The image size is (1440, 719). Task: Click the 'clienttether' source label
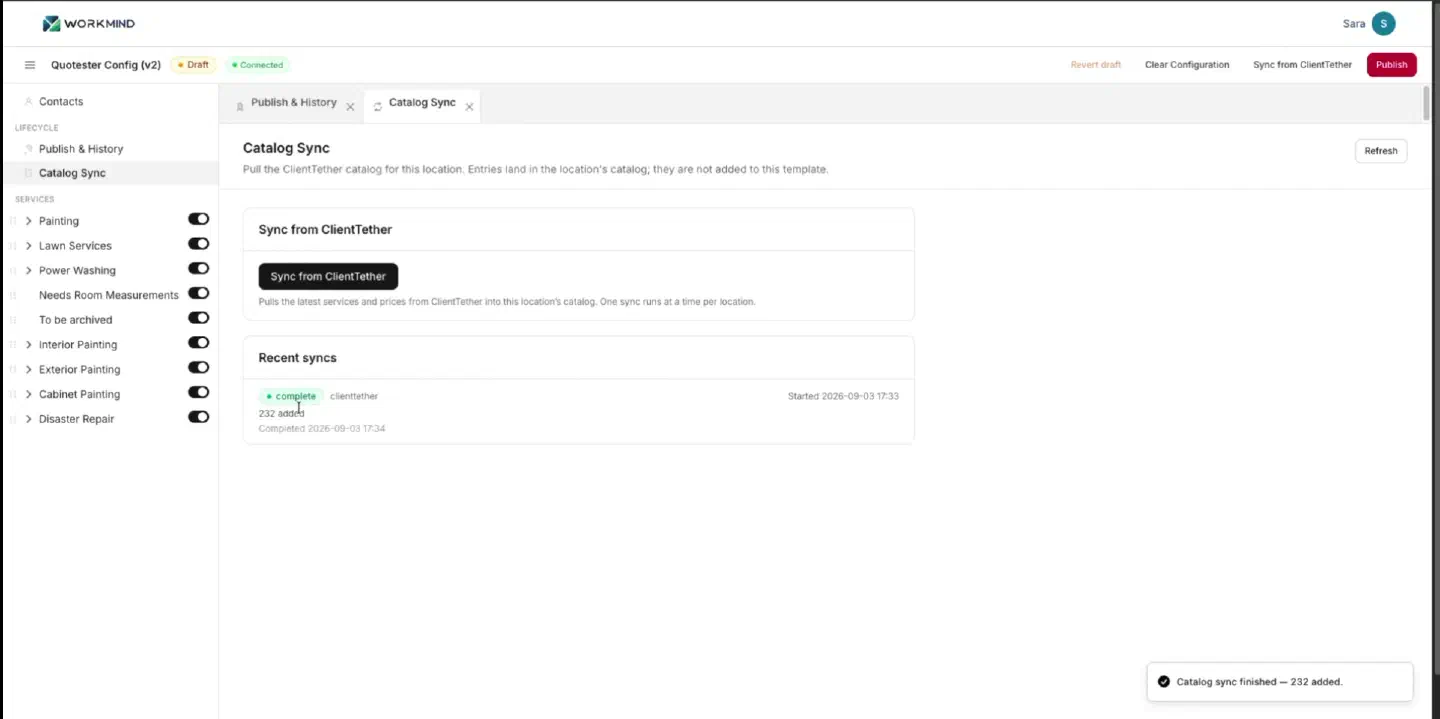point(354,397)
